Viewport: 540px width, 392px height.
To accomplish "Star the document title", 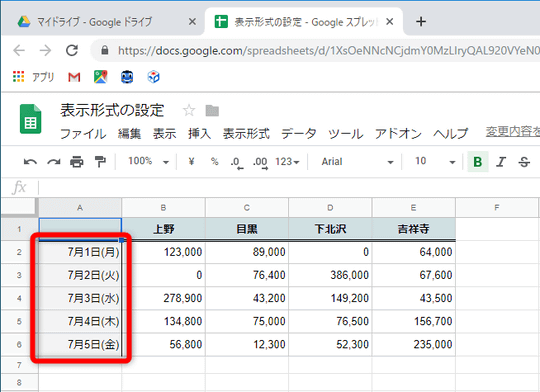I will click(x=189, y=111).
